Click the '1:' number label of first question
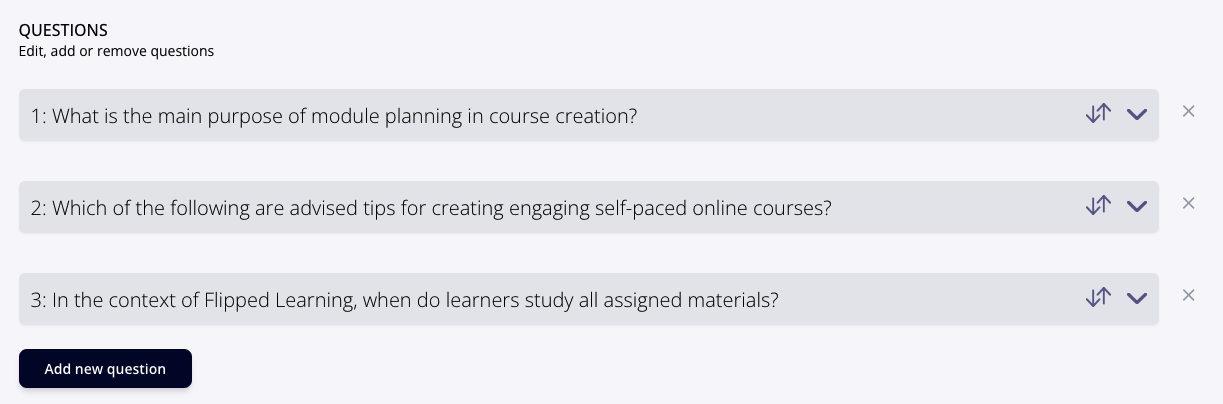 (38, 116)
